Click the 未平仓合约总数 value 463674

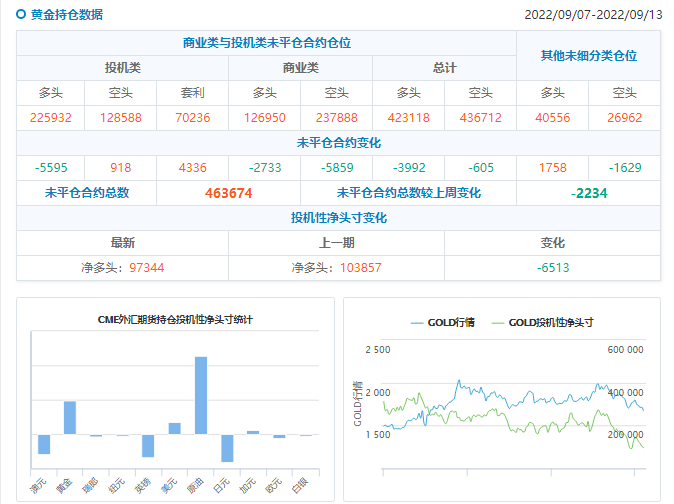228,193
